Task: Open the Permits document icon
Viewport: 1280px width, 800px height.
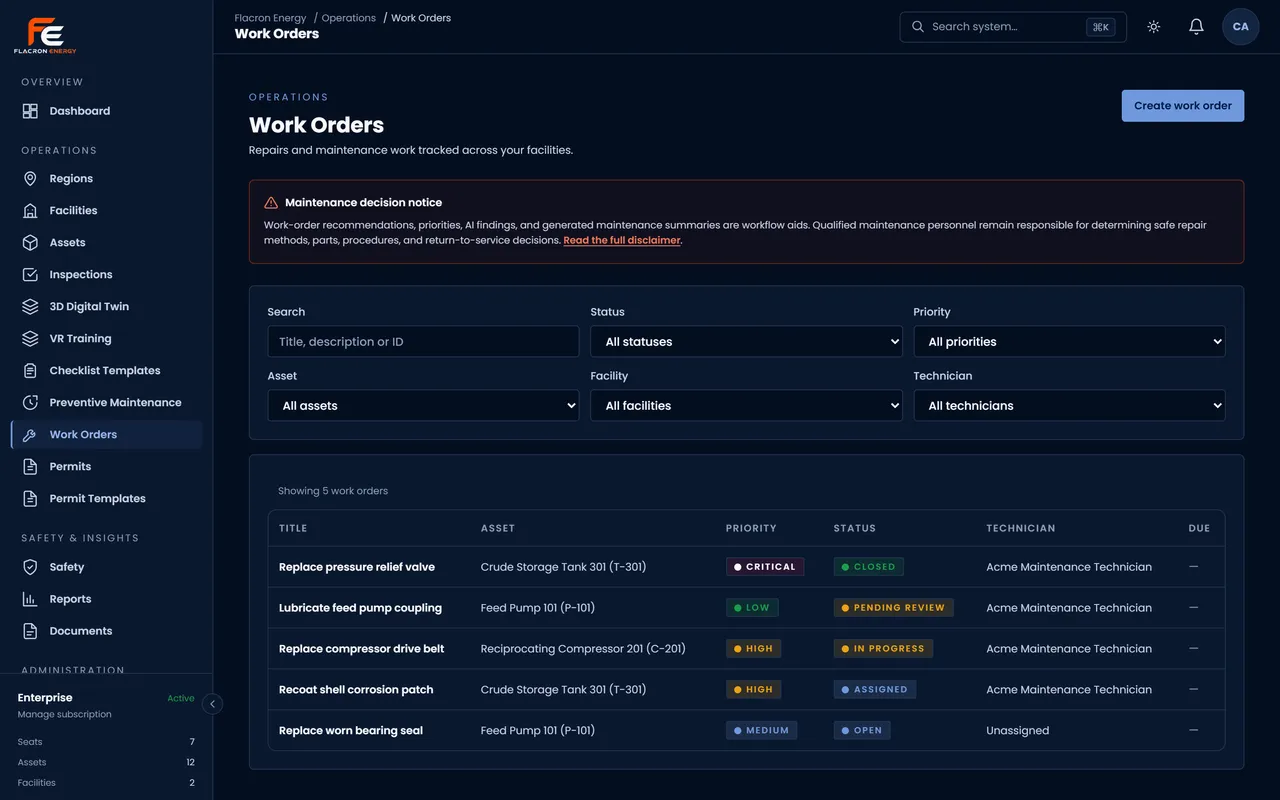Action: (x=30, y=467)
